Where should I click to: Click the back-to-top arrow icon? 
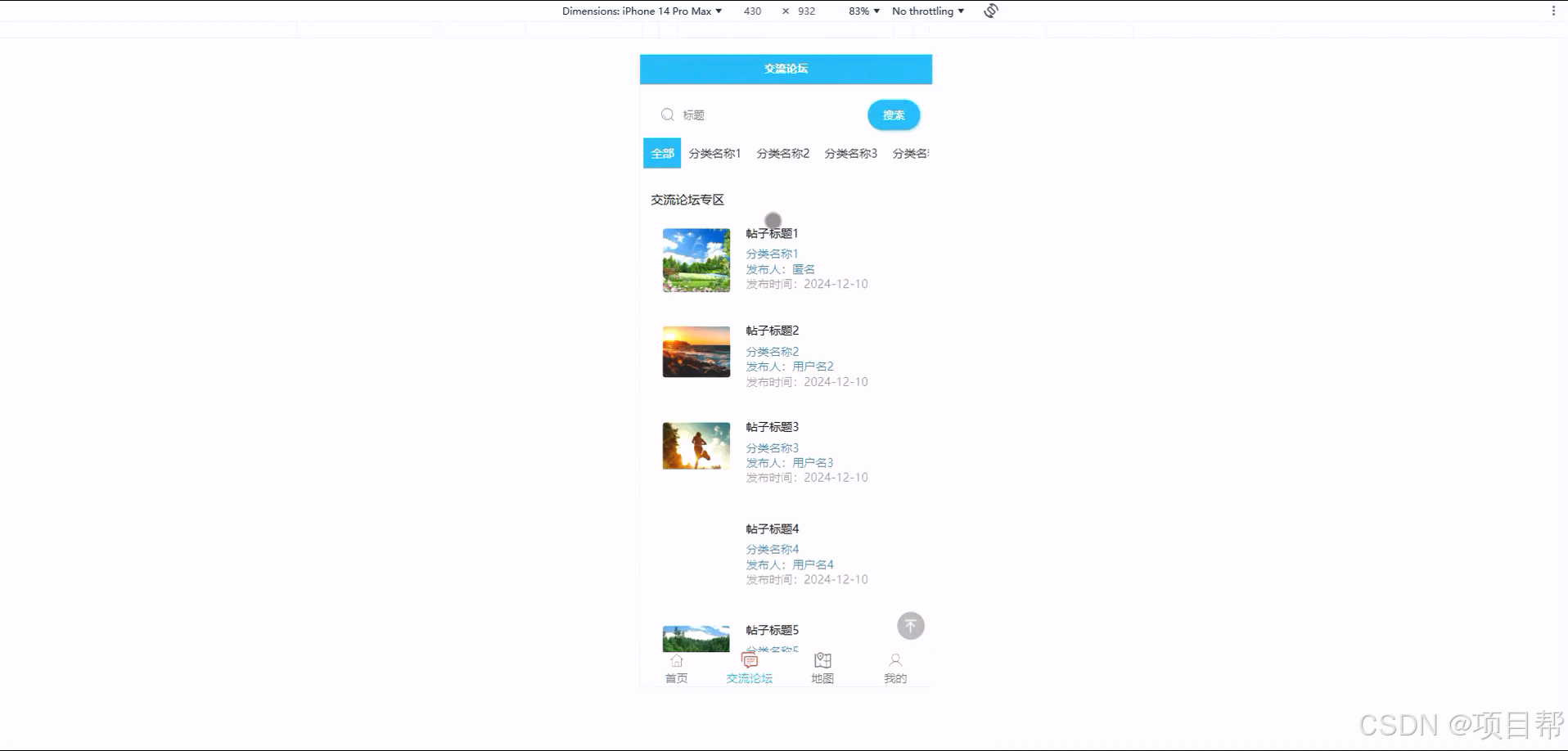click(910, 625)
